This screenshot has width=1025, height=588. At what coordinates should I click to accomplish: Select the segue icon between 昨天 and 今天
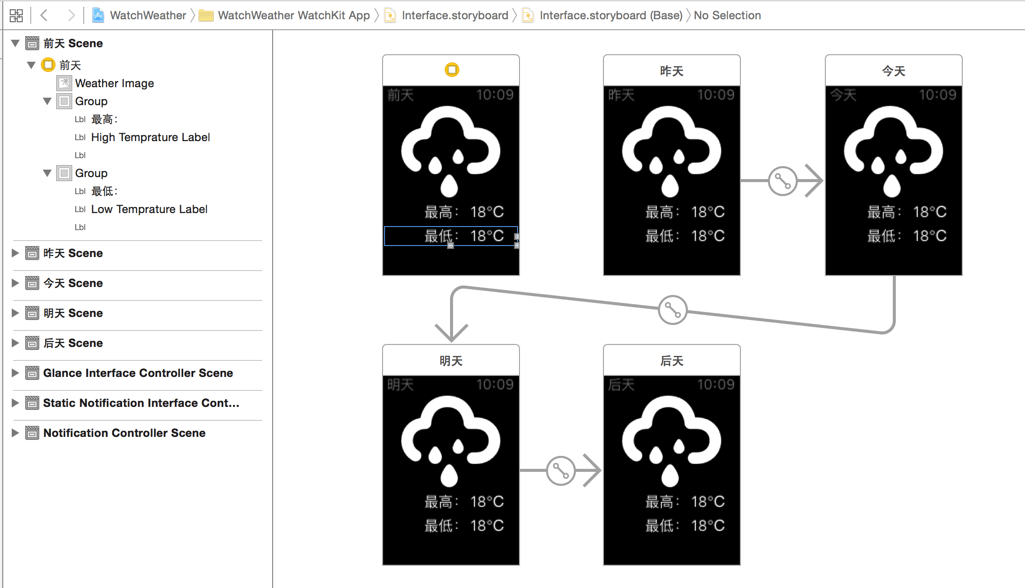point(782,181)
